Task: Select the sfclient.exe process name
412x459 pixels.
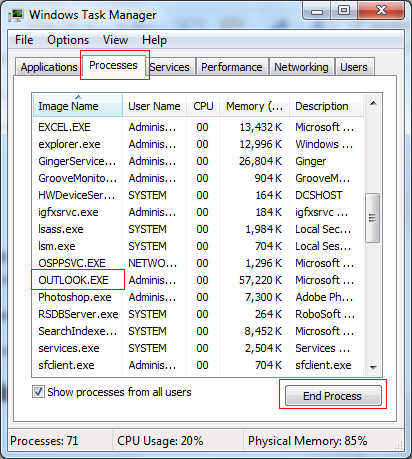Action: click(66, 365)
